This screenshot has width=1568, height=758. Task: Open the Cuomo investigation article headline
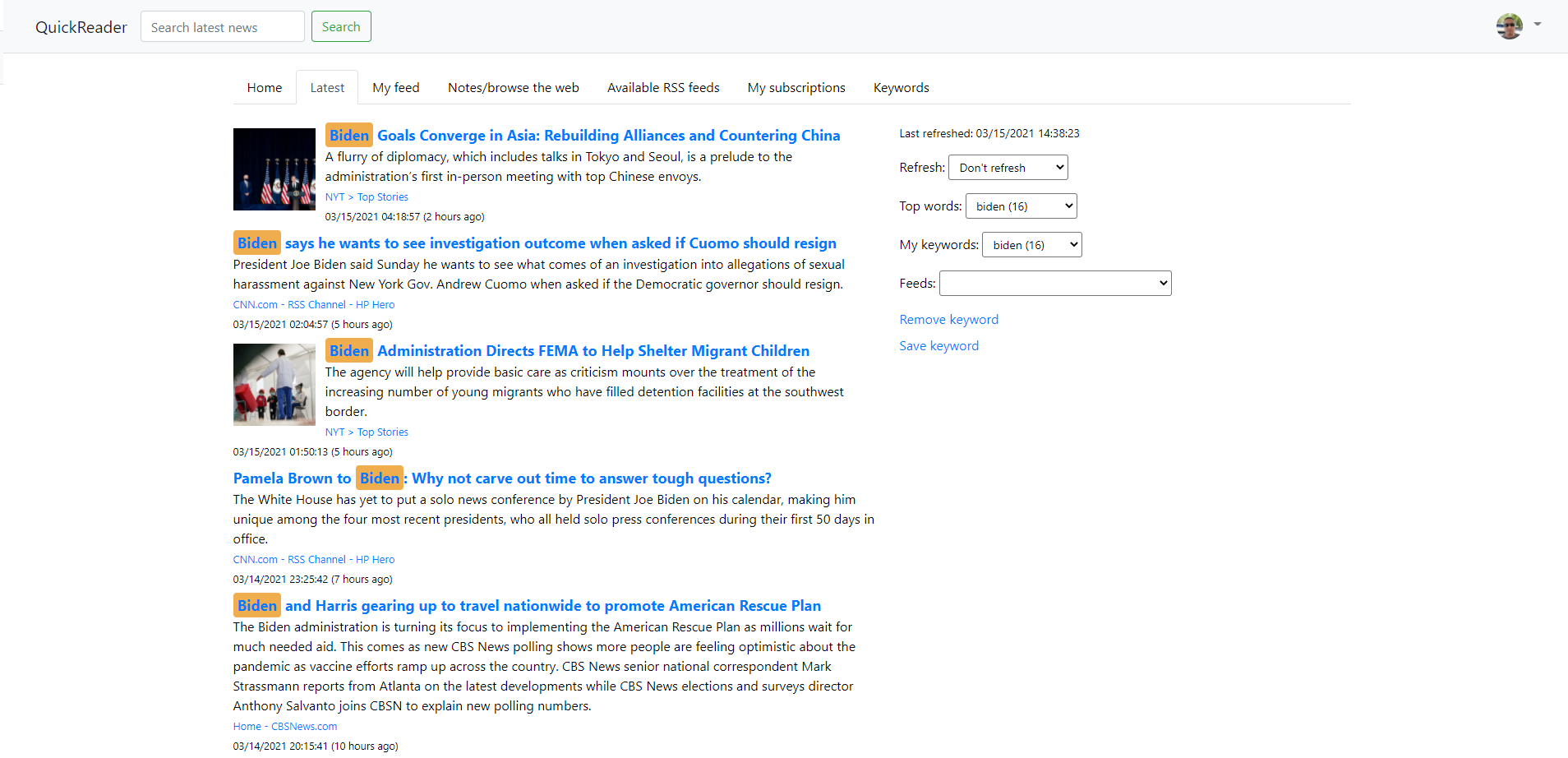(x=535, y=243)
